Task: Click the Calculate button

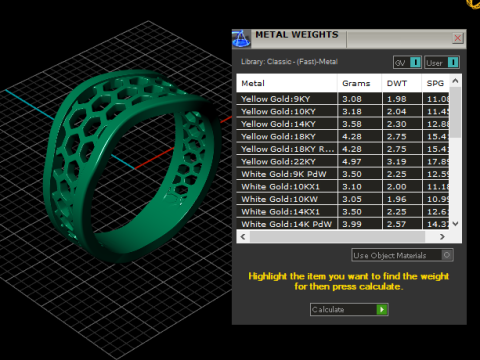Action: (x=349, y=309)
